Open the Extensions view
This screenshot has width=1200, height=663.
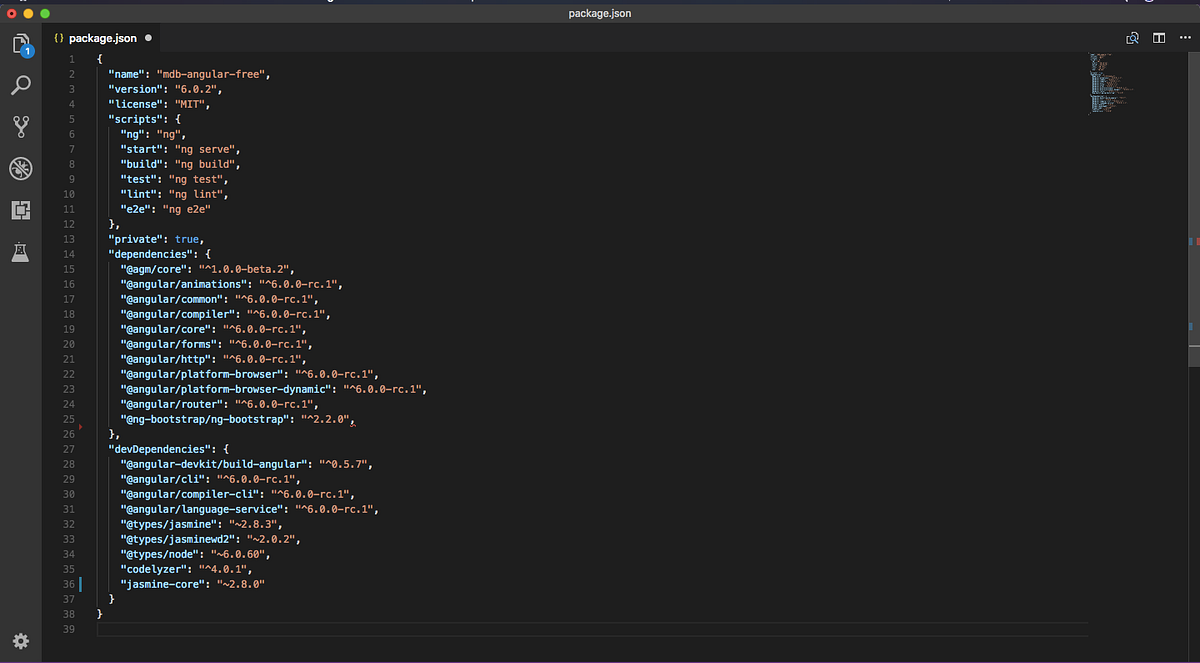[21, 210]
